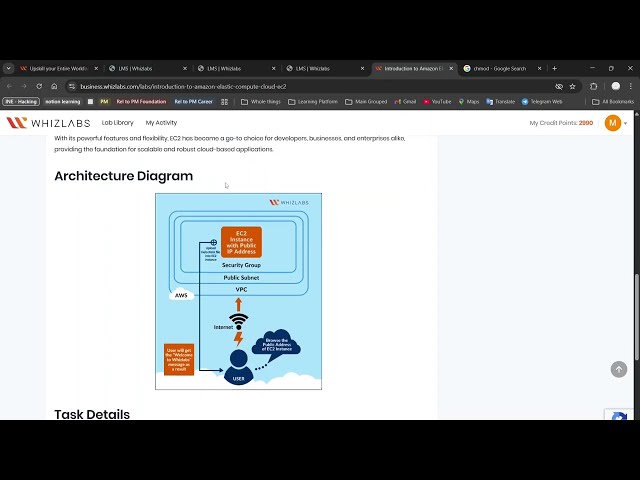Close the 'Upskill your Entire Workforce' tab
Viewport: 640px width, 480px height.
click(x=96, y=69)
